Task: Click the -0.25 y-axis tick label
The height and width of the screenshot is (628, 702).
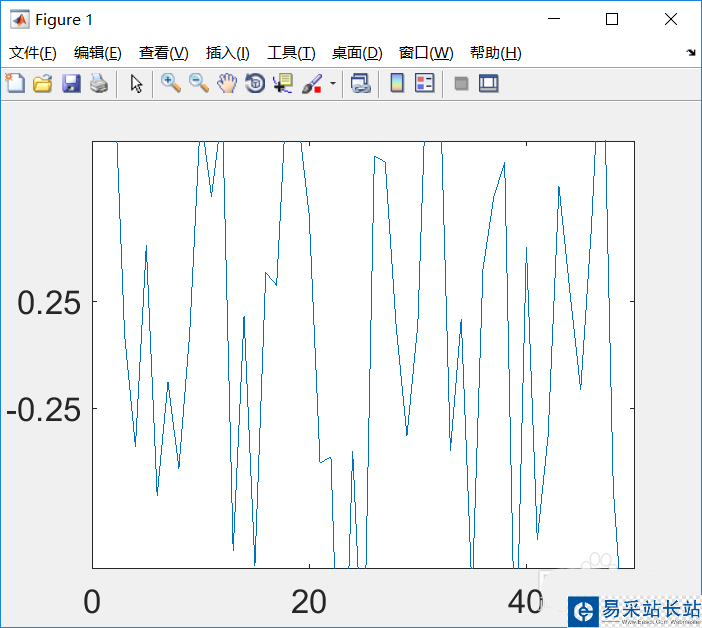Action: coord(43,410)
